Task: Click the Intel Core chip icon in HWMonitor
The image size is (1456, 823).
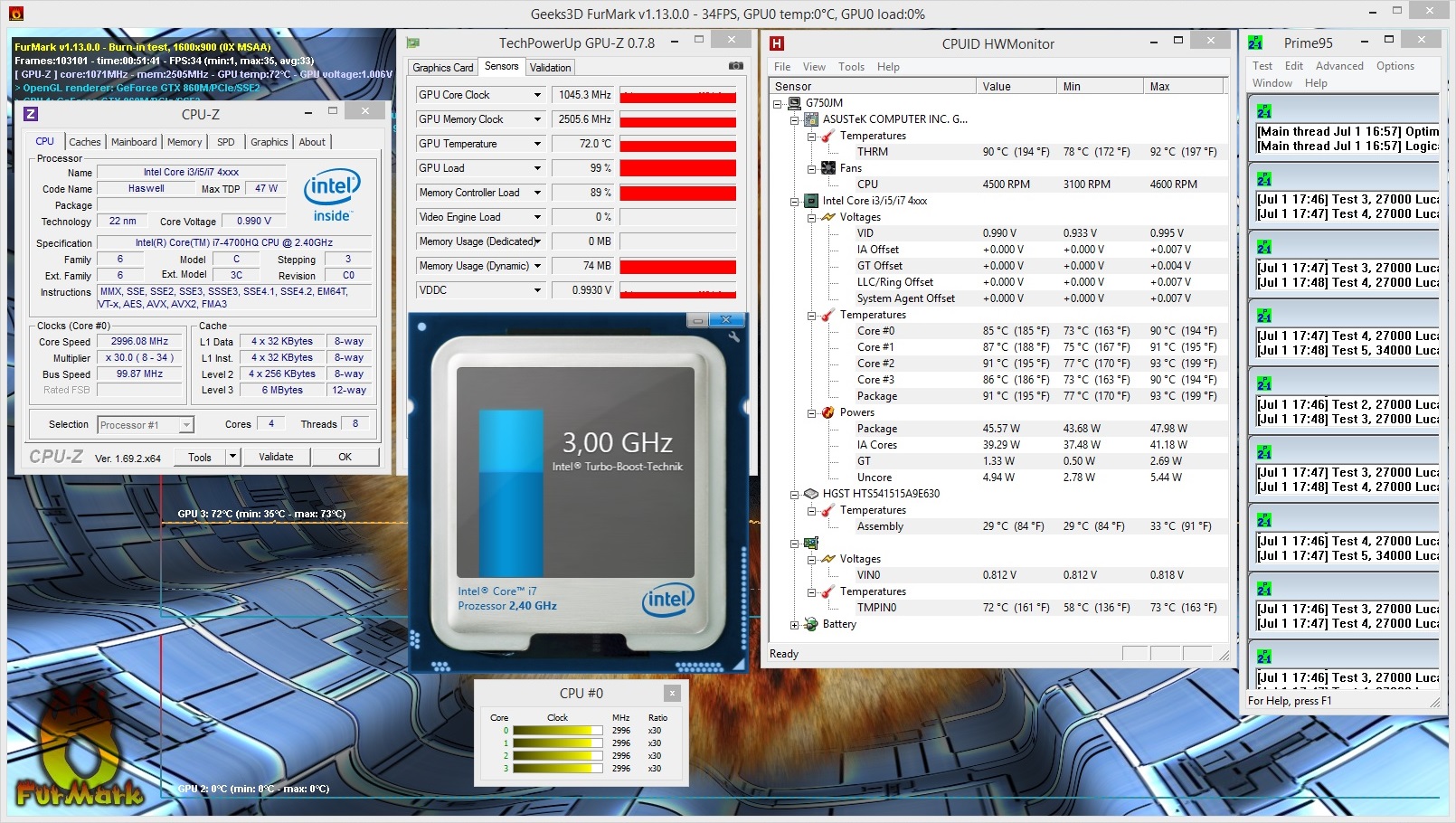Action: pyautogui.click(x=811, y=201)
